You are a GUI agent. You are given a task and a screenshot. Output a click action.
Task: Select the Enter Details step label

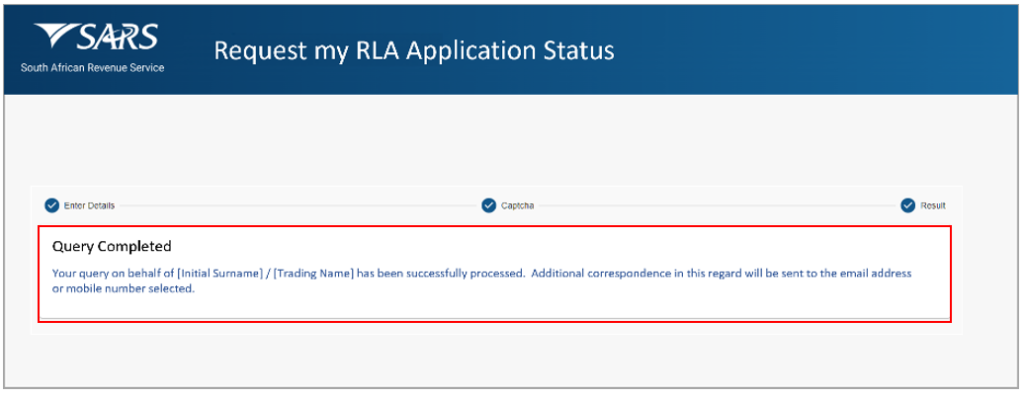click(x=89, y=205)
